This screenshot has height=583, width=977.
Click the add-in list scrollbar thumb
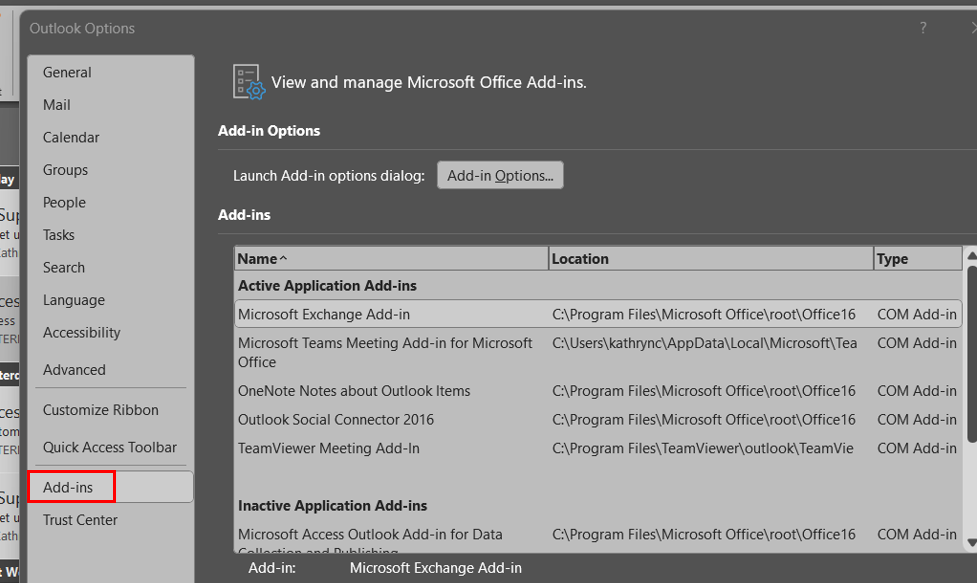pos(971,355)
